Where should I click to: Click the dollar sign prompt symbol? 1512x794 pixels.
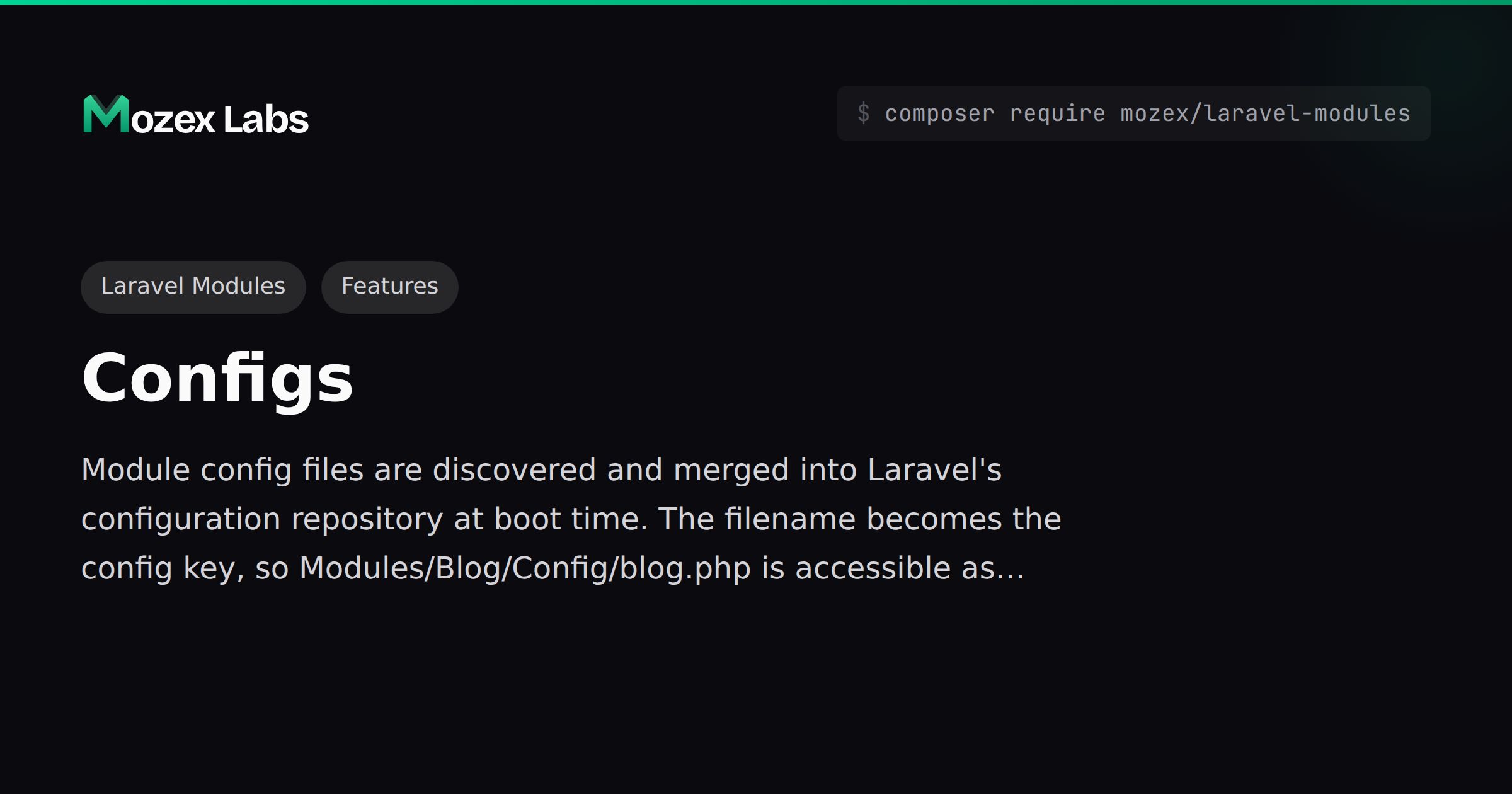point(864,113)
